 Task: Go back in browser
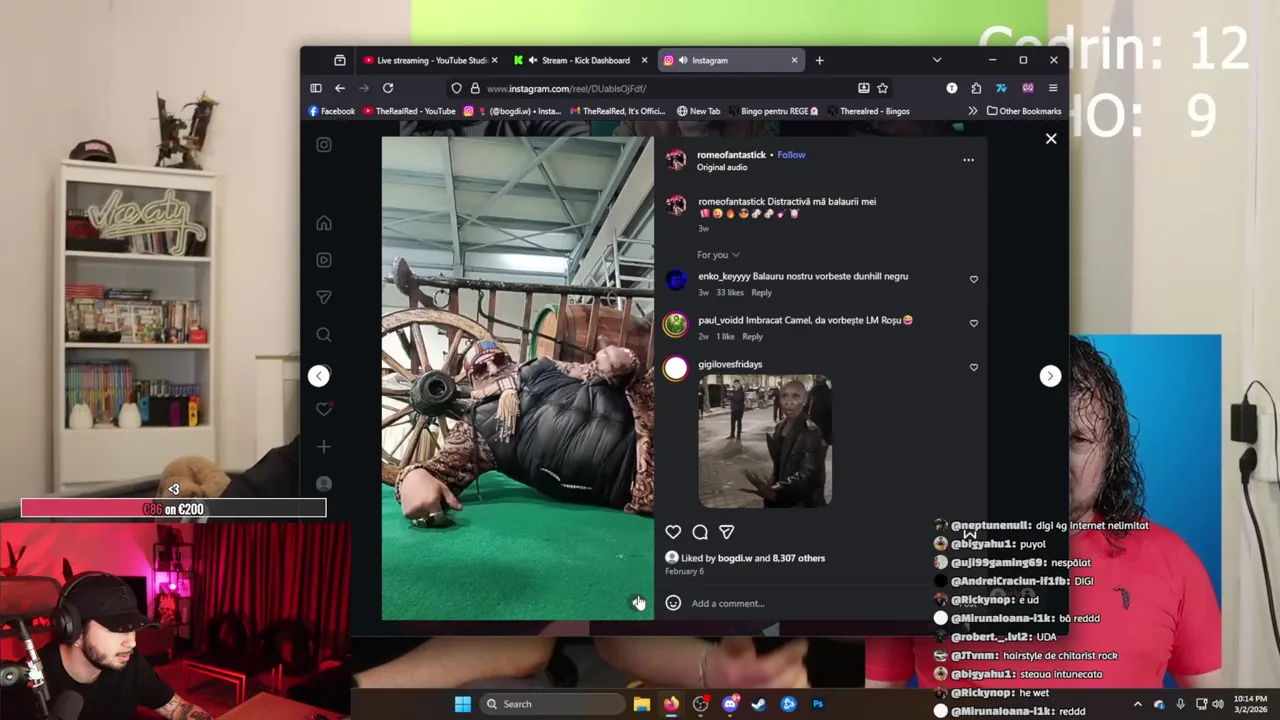pos(340,88)
